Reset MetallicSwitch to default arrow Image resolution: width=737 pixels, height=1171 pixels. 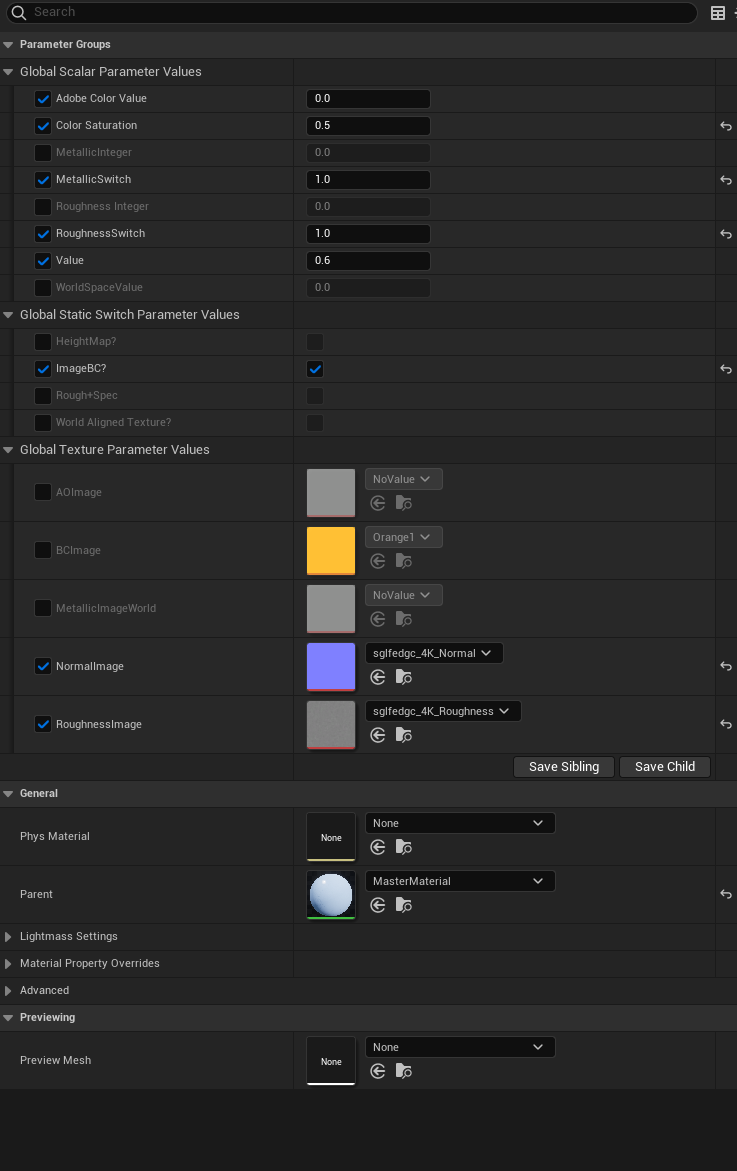726,180
